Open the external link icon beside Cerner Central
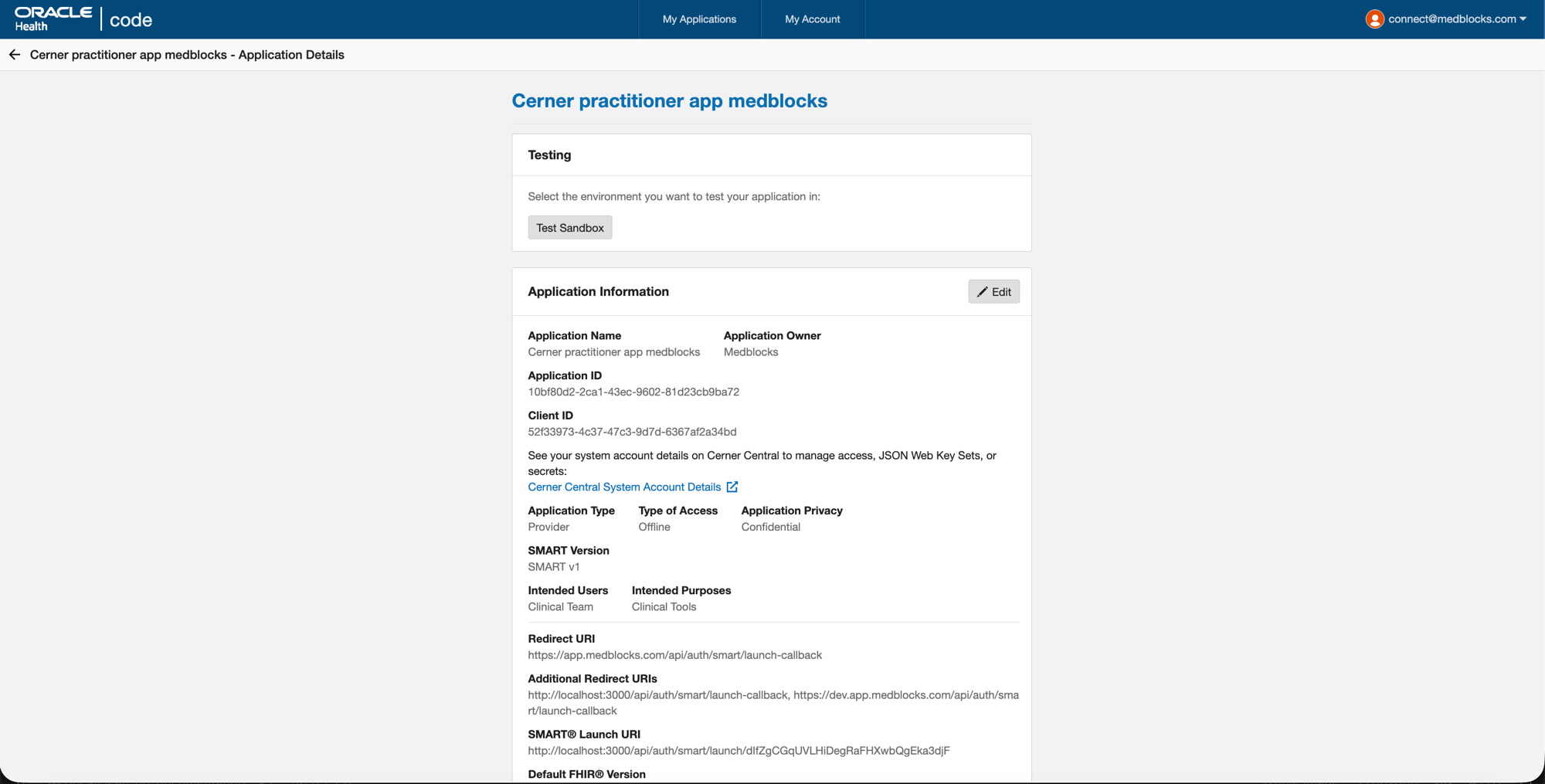This screenshot has height=784, width=1545. point(732,487)
